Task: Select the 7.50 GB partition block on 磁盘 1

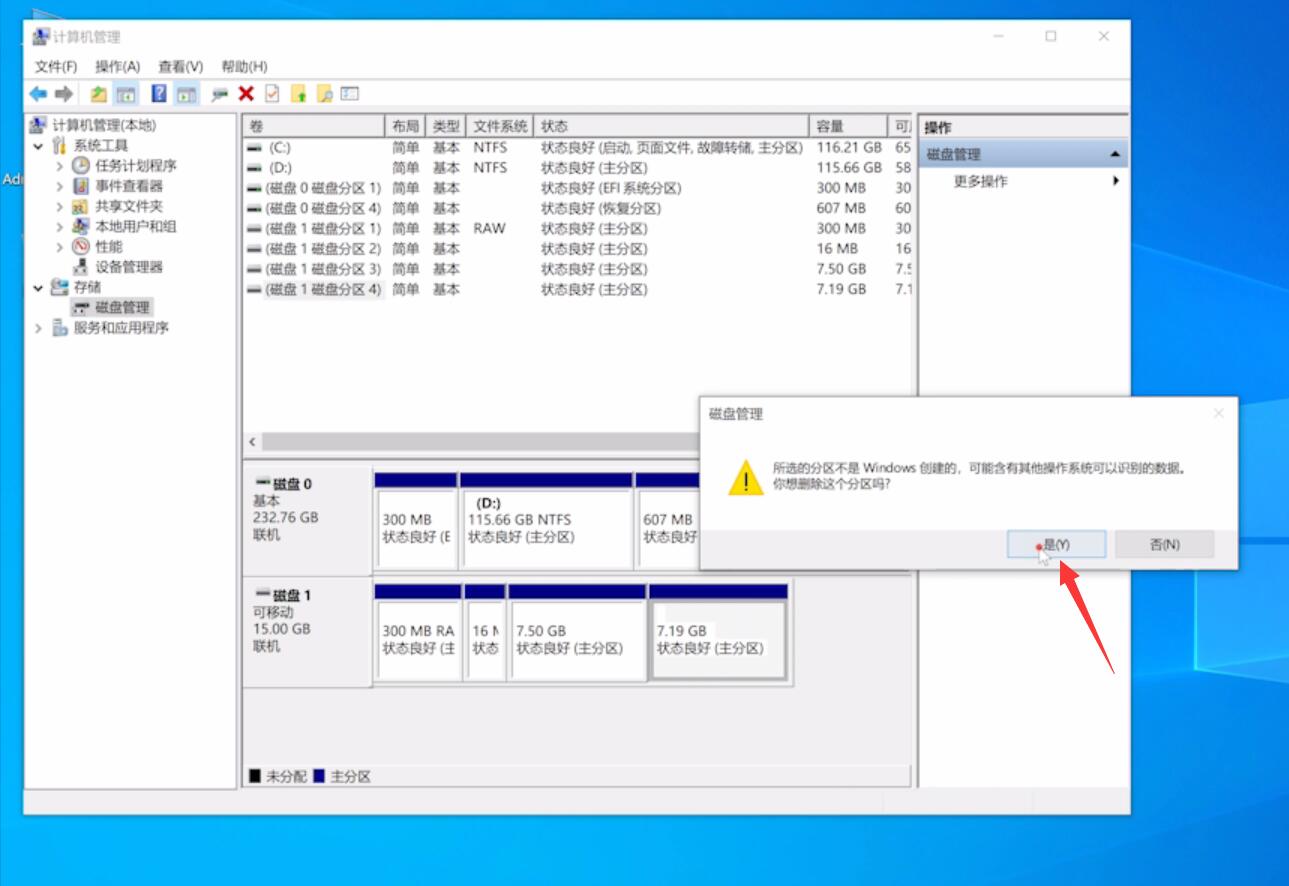Action: pyautogui.click(x=577, y=632)
